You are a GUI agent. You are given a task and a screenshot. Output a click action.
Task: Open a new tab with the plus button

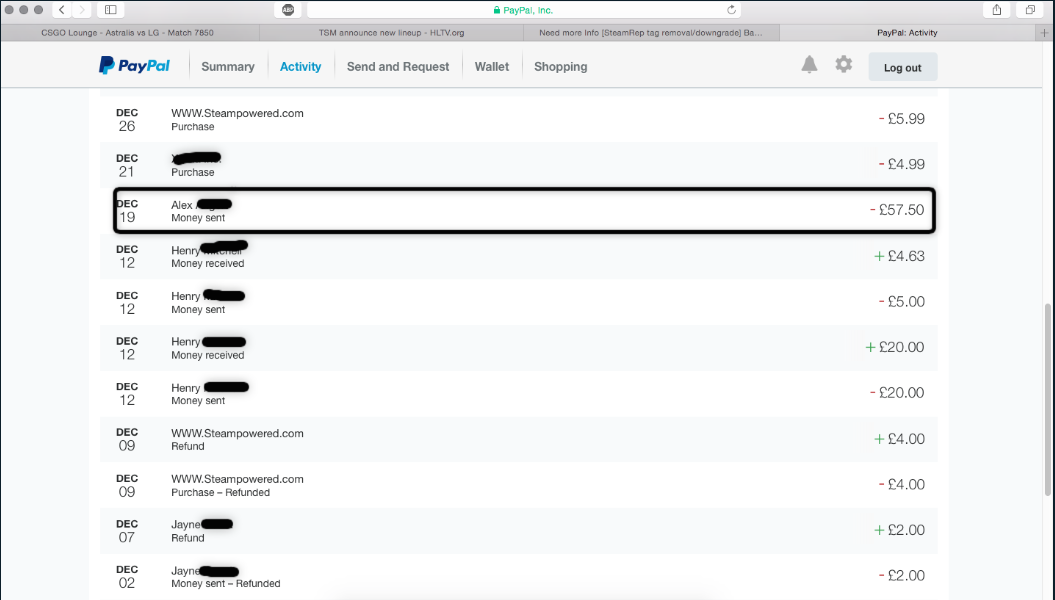click(x=1045, y=32)
